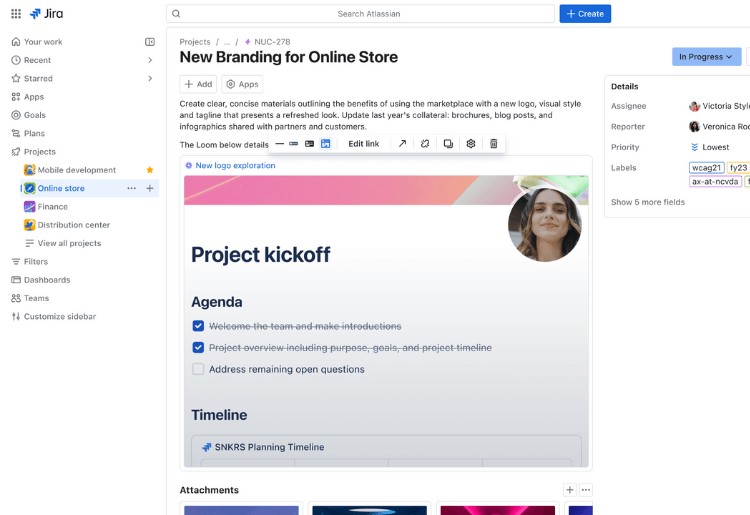This screenshot has width=750, height=515.
Task: Click the unlink icon in link toolbar
Action: tap(425, 144)
